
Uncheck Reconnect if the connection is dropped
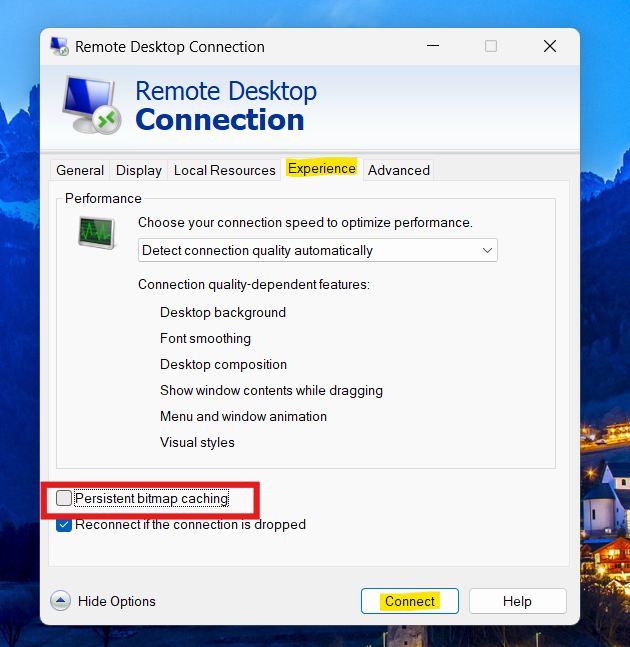pyautogui.click(x=64, y=524)
